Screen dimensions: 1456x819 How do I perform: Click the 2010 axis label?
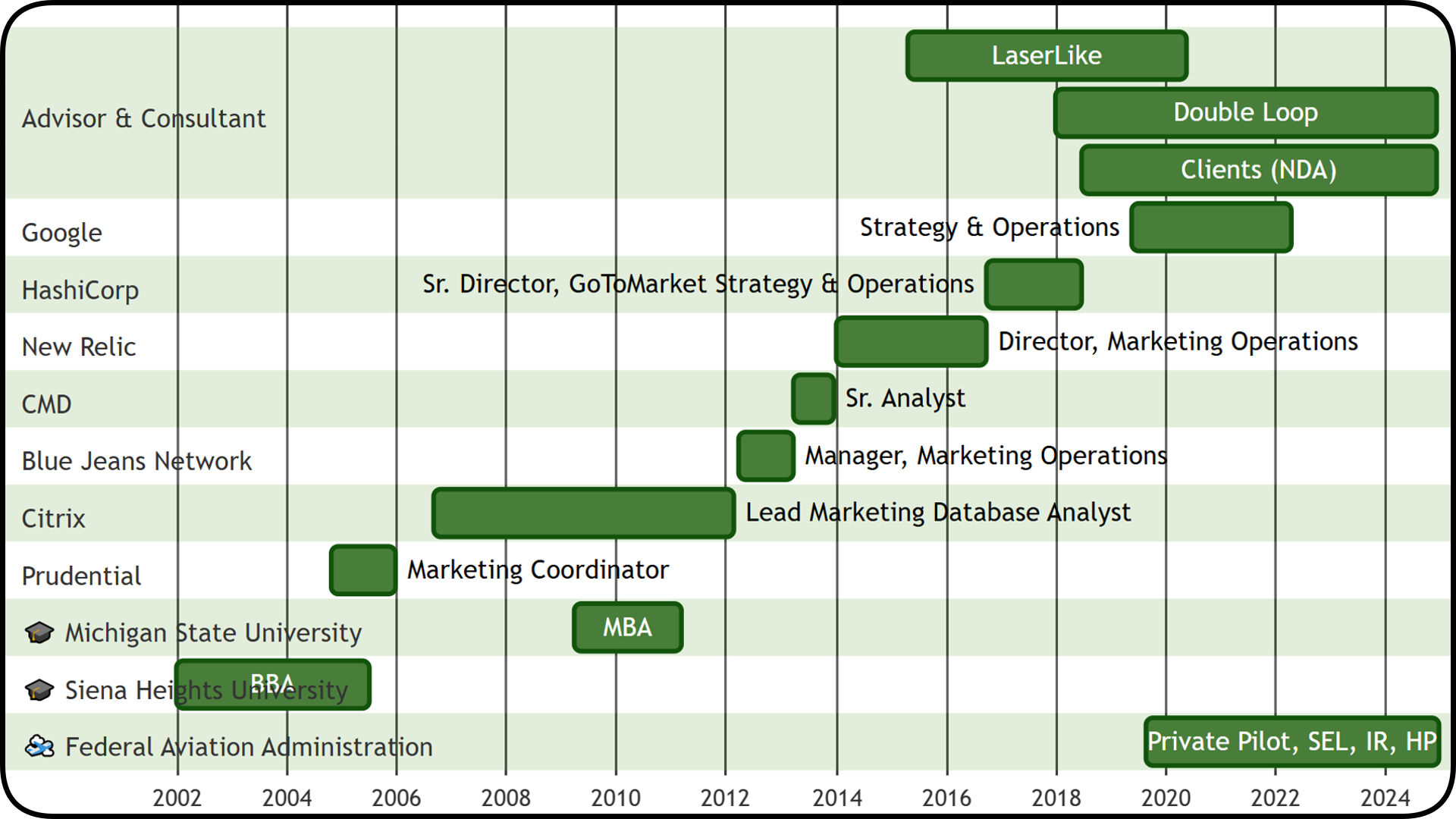(x=616, y=799)
